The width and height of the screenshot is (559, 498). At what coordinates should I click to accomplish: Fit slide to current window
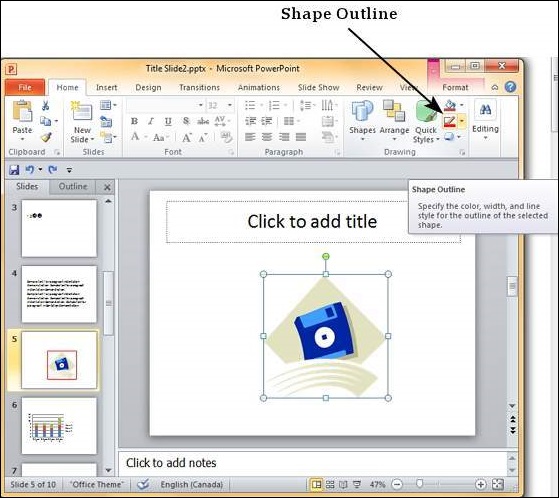[498, 484]
